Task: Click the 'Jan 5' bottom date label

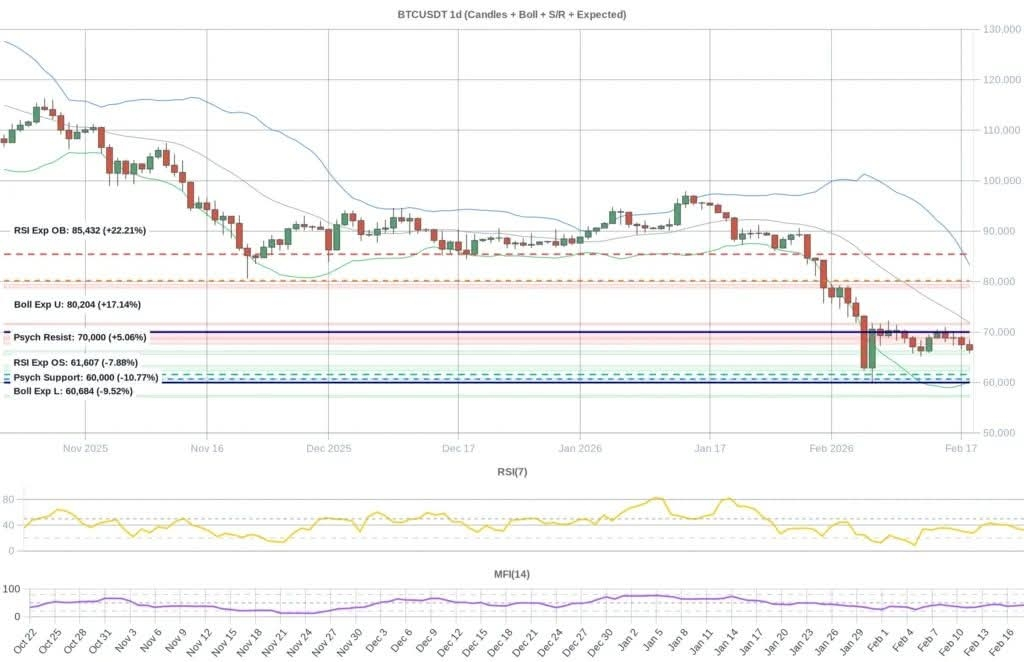Action: [x=656, y=641]
